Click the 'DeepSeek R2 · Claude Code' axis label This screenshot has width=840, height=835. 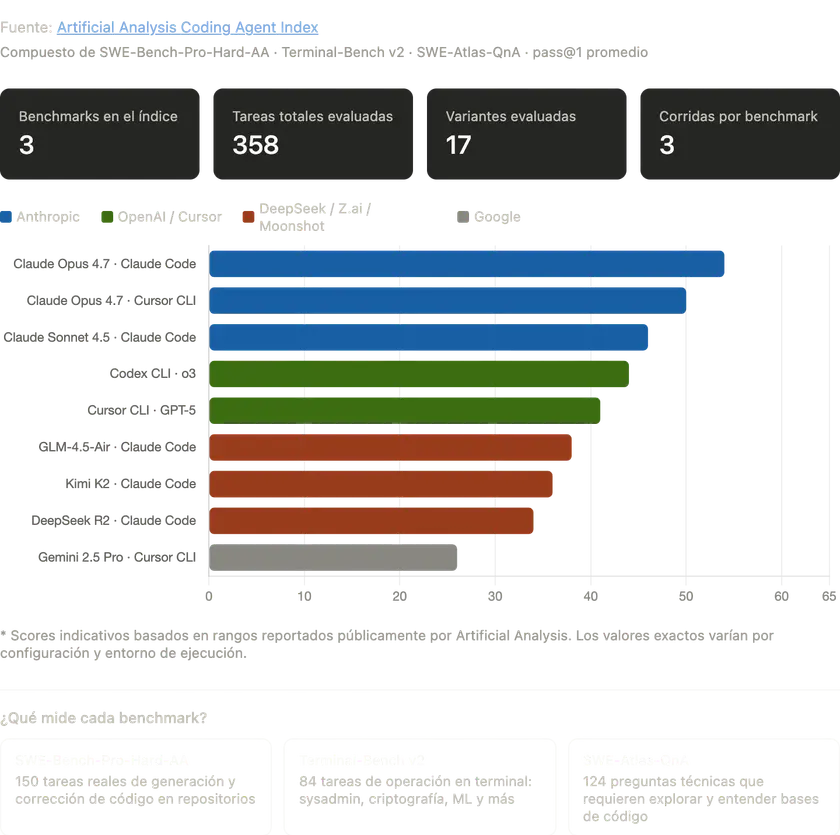coord(114,521)
